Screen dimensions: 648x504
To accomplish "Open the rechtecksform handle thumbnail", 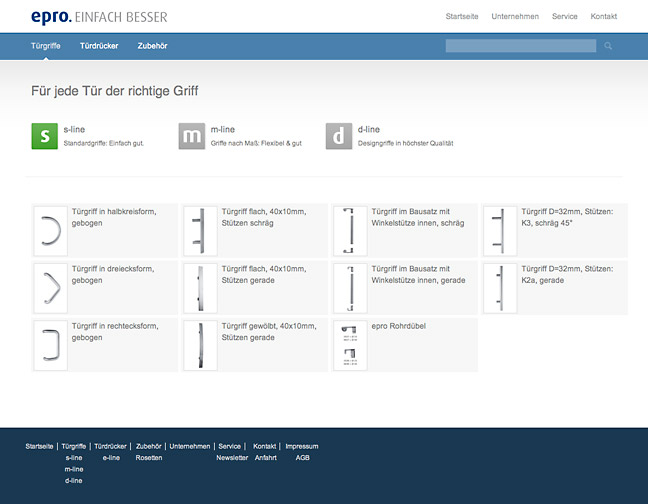I will (50, 345).
